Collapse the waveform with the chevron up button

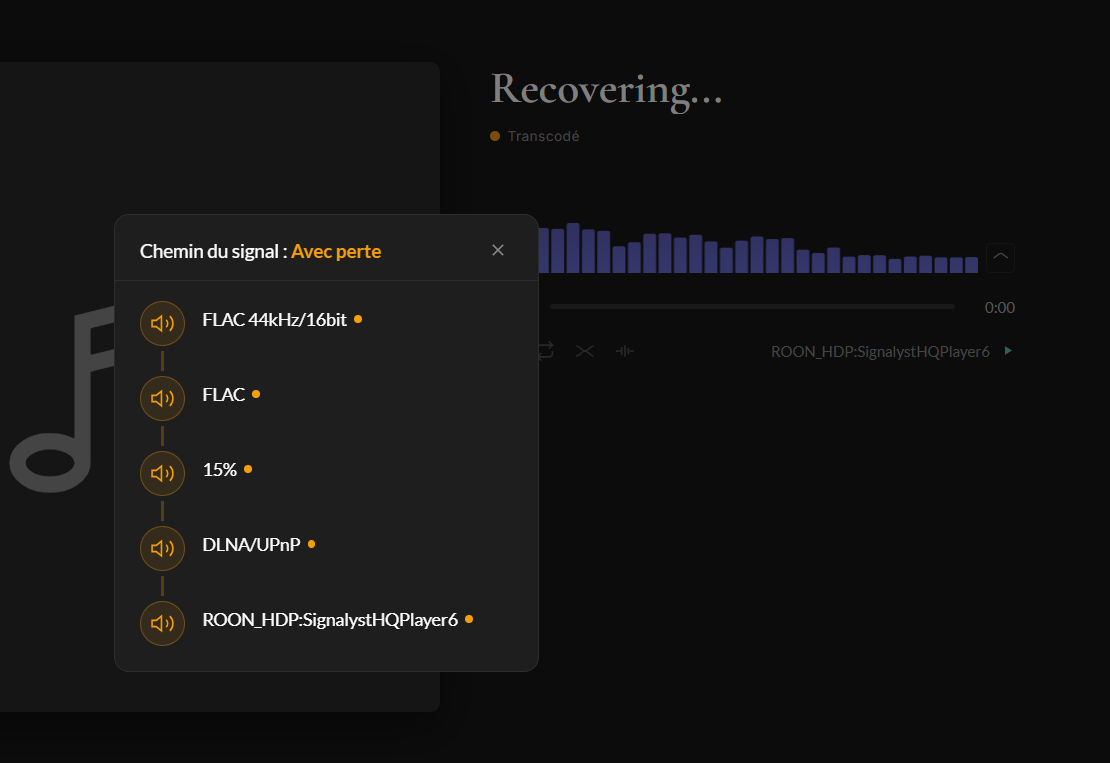[x=1000, y=258]
